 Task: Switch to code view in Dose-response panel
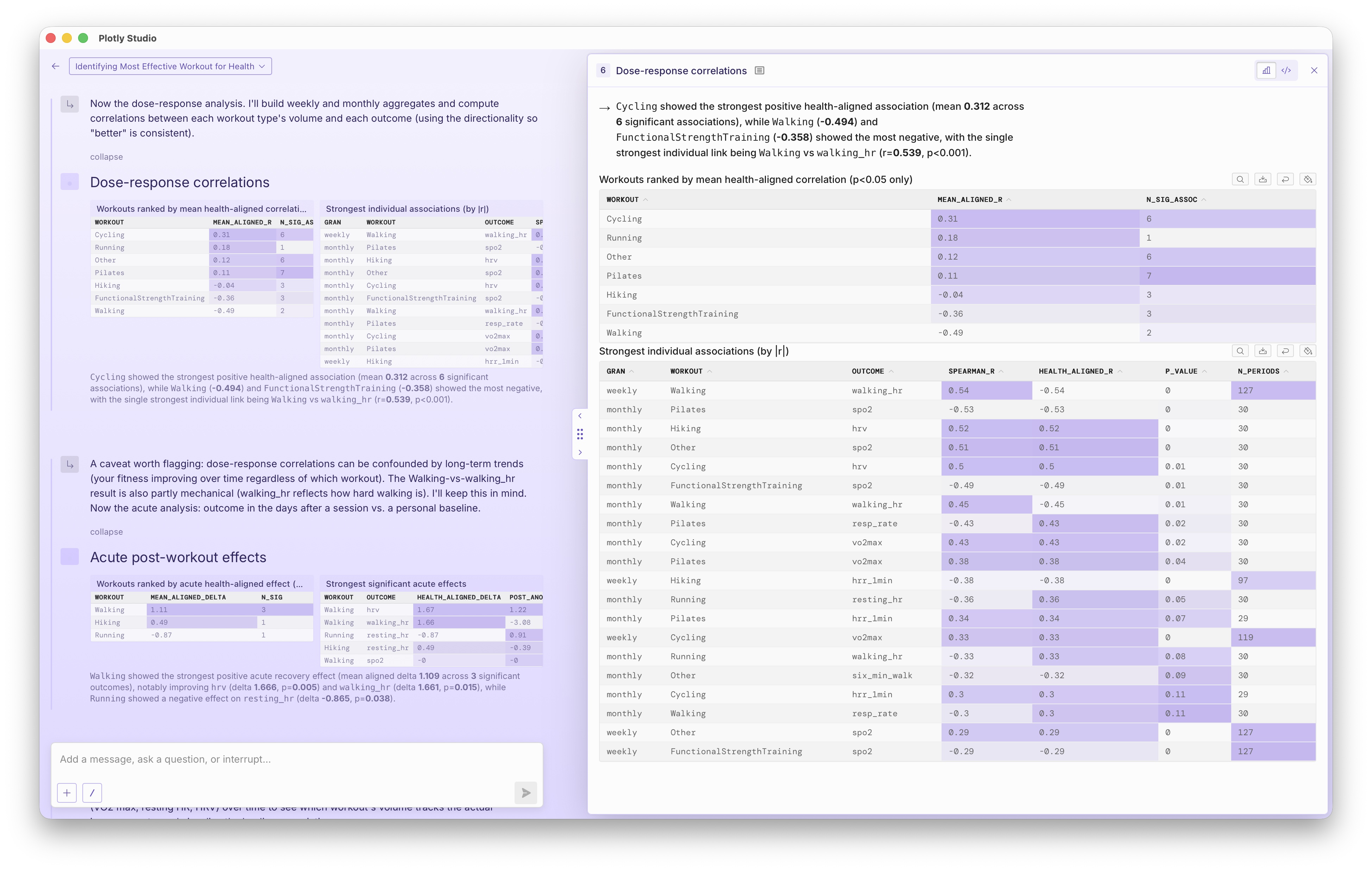tap(1286, 71)
